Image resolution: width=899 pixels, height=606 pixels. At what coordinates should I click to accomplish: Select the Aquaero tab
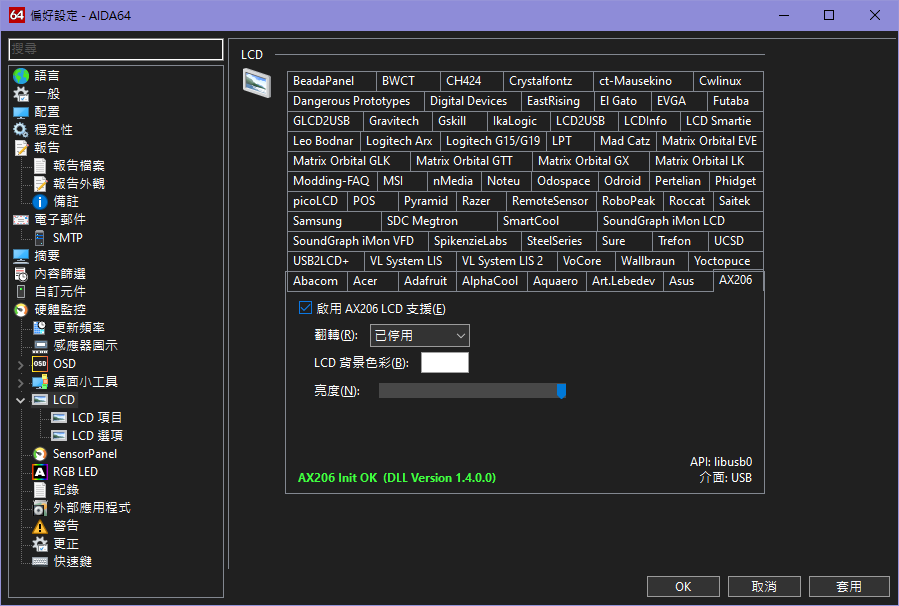pyautogui.click(x=557, y=282)
